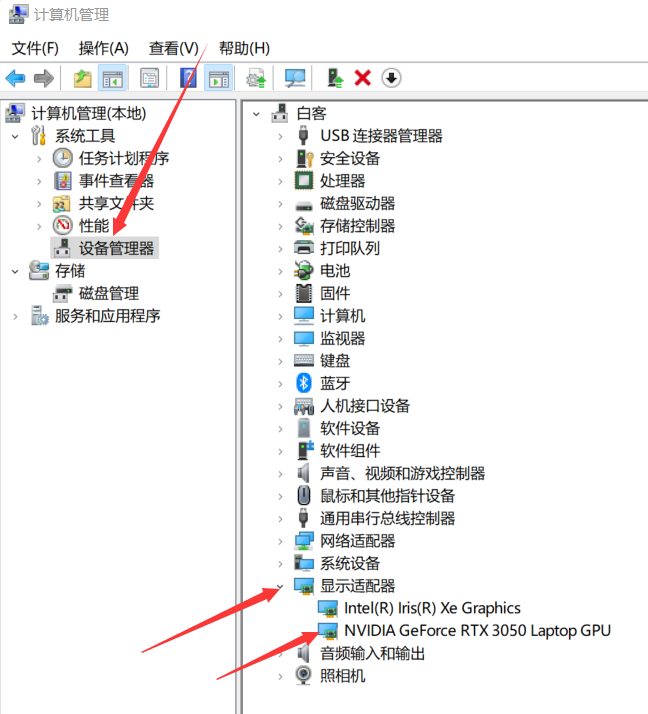Collapse the 存储 tree node
The image size is (648, 714).
click(x=15, y=271)
